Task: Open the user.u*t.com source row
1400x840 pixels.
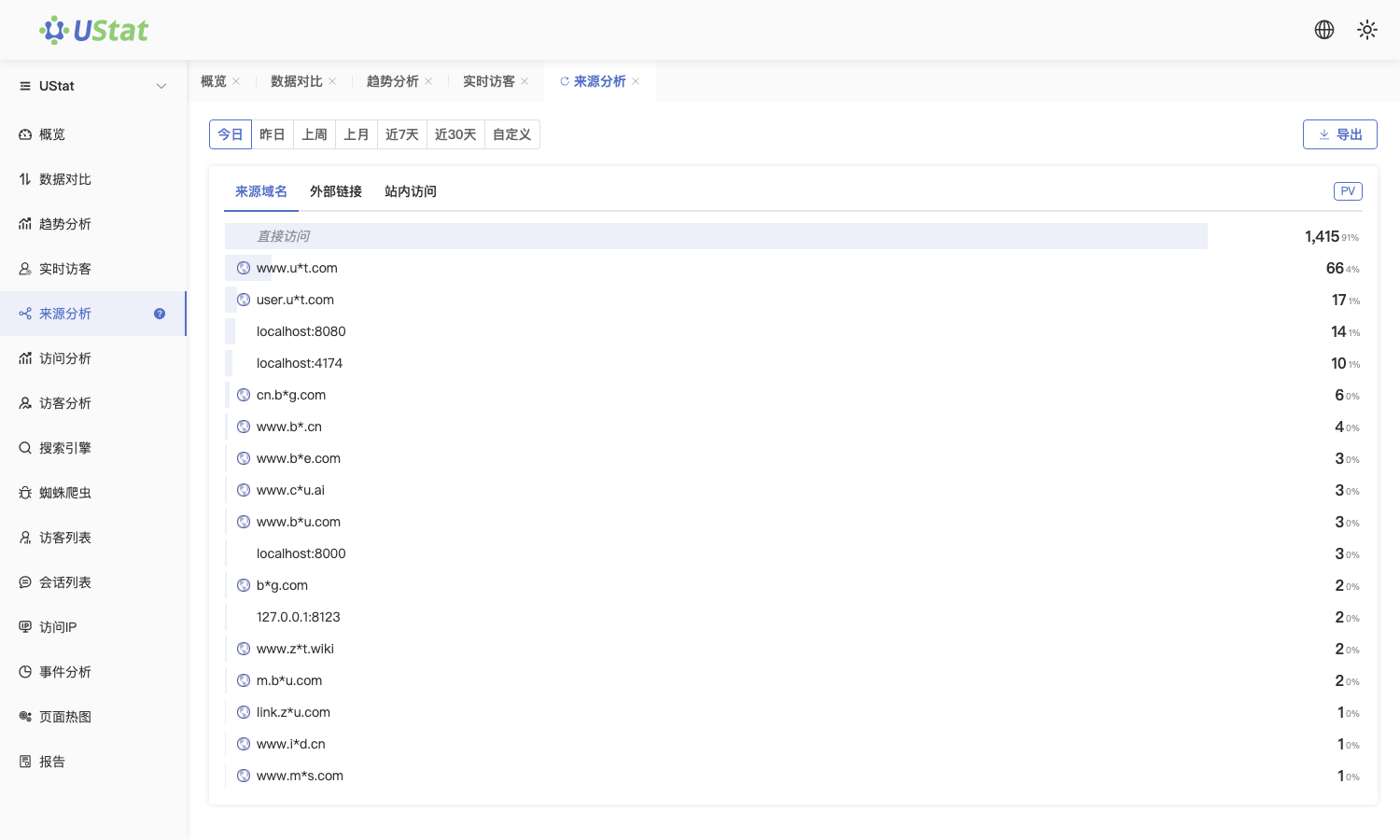Action: tap(793, 300)
